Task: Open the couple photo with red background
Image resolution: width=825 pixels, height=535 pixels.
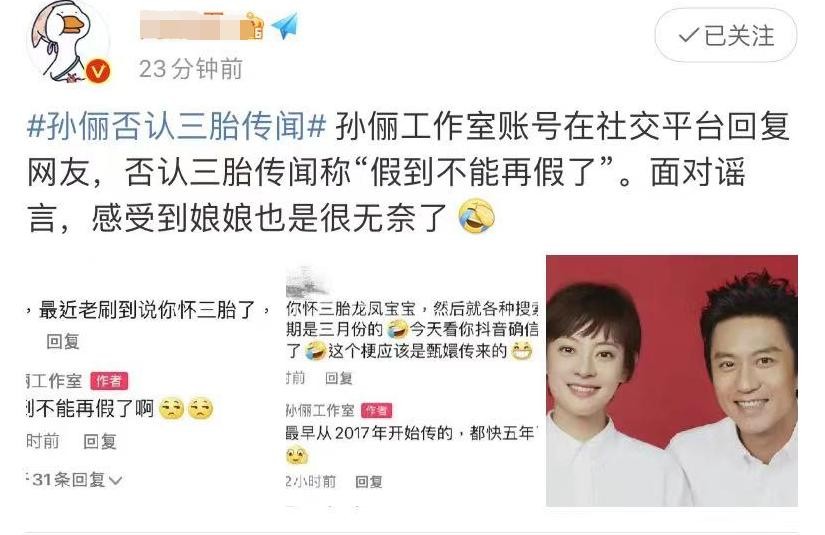Action: pyautogui.click(x=672, y=381)
